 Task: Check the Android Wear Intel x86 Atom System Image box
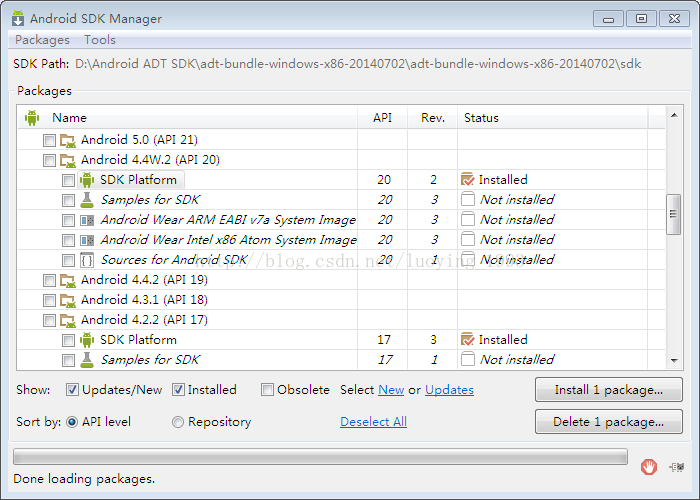(x=68, y=240)
